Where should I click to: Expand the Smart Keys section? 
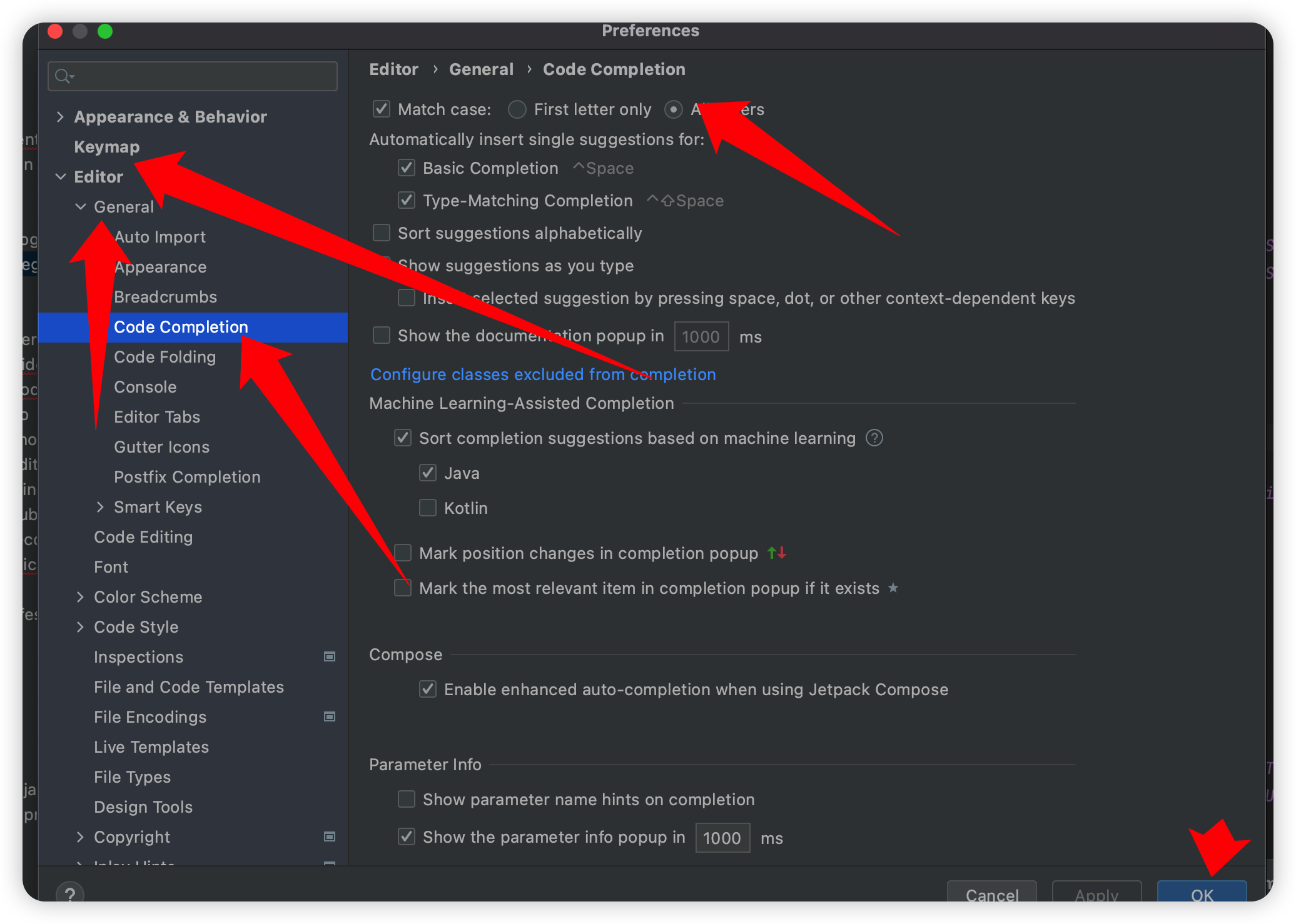[100, 506]
